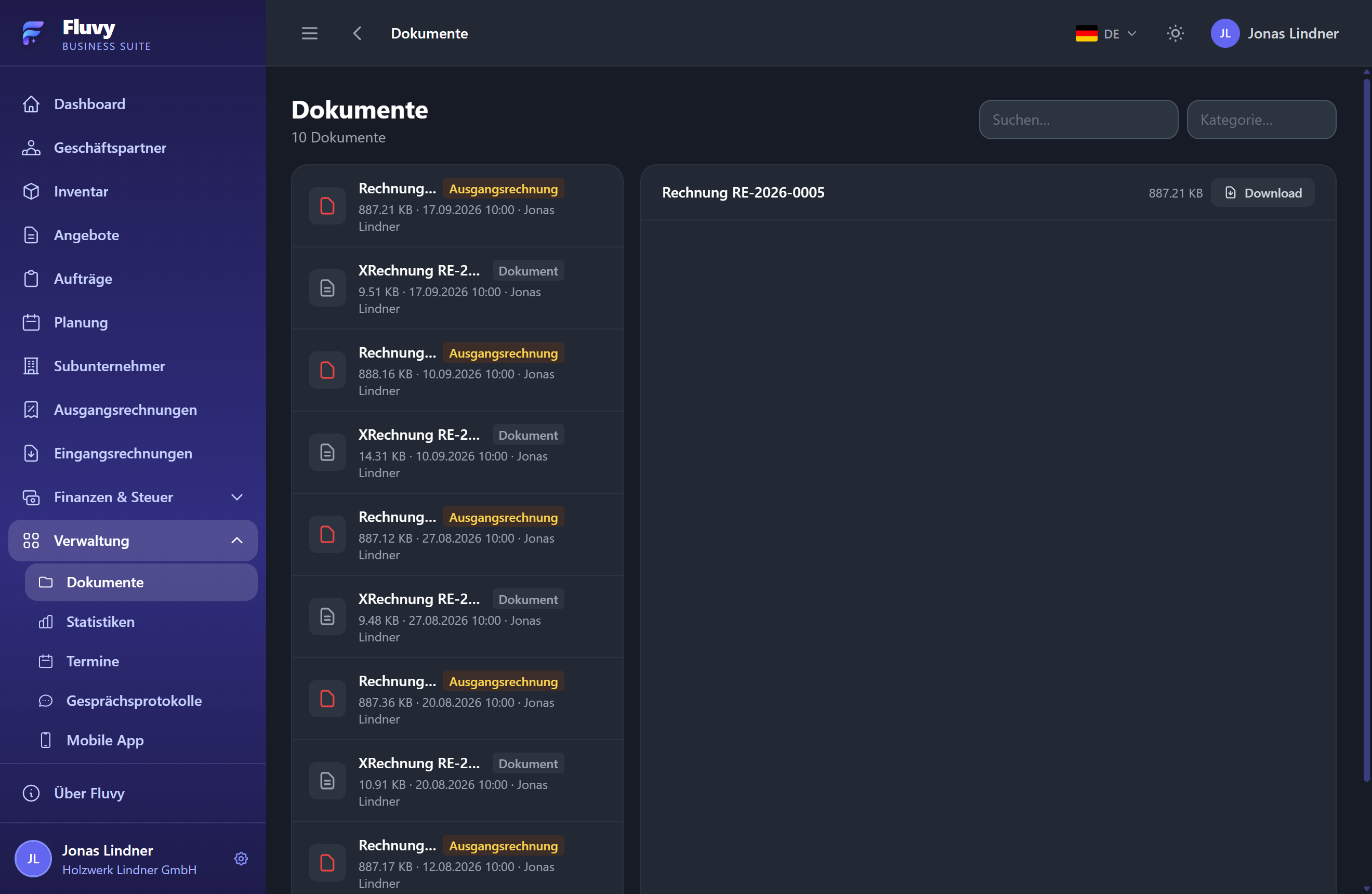Click the page's vertical scrollbar
The height and width of the screenshot is (894, 1372).
tap(1366, 429)
